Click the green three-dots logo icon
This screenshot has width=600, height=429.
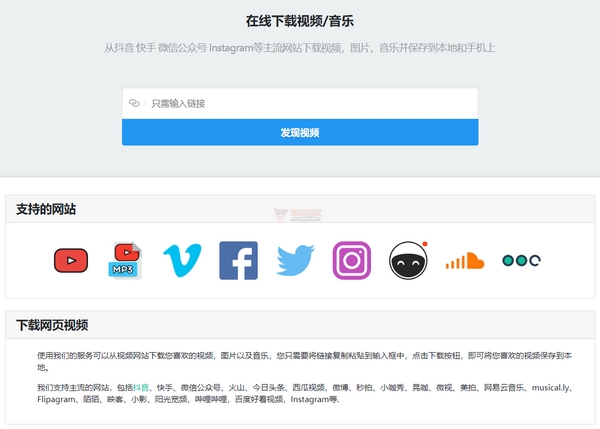tap(521, 261)
